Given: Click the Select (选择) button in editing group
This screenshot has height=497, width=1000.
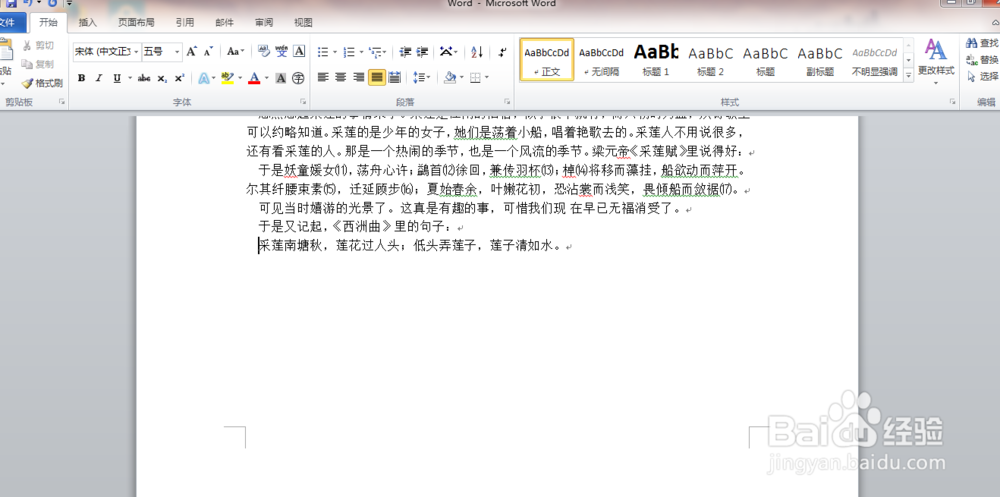Looking at the screenshot, I should pyautogui.click(x=982, y=77).
